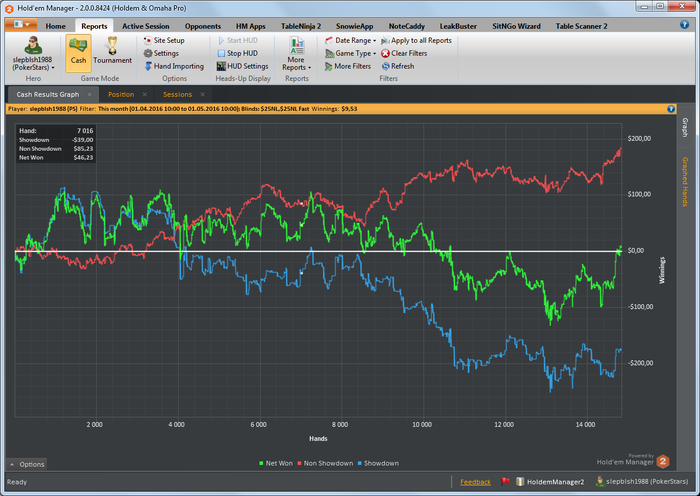Open the More Reports icon
The image size is (700, 496).
tap(296, 46)
